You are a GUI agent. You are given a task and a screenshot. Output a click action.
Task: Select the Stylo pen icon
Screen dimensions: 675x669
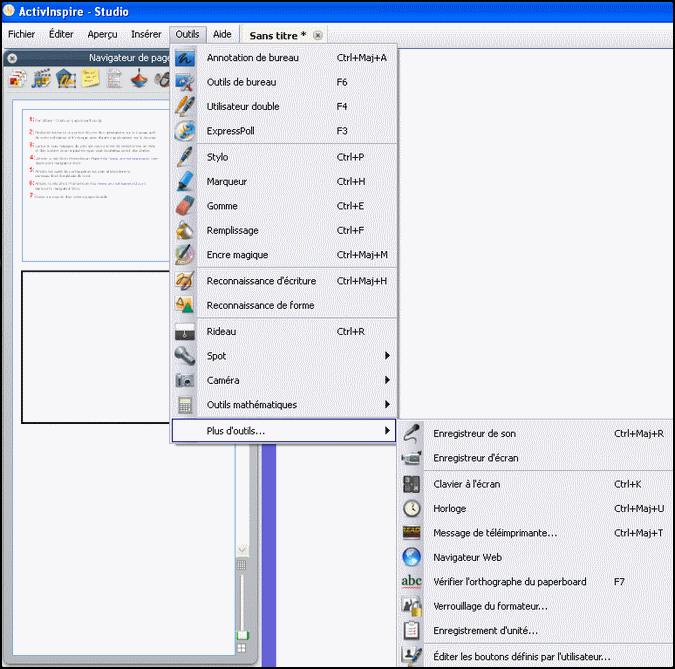click(x=185, y=157)
